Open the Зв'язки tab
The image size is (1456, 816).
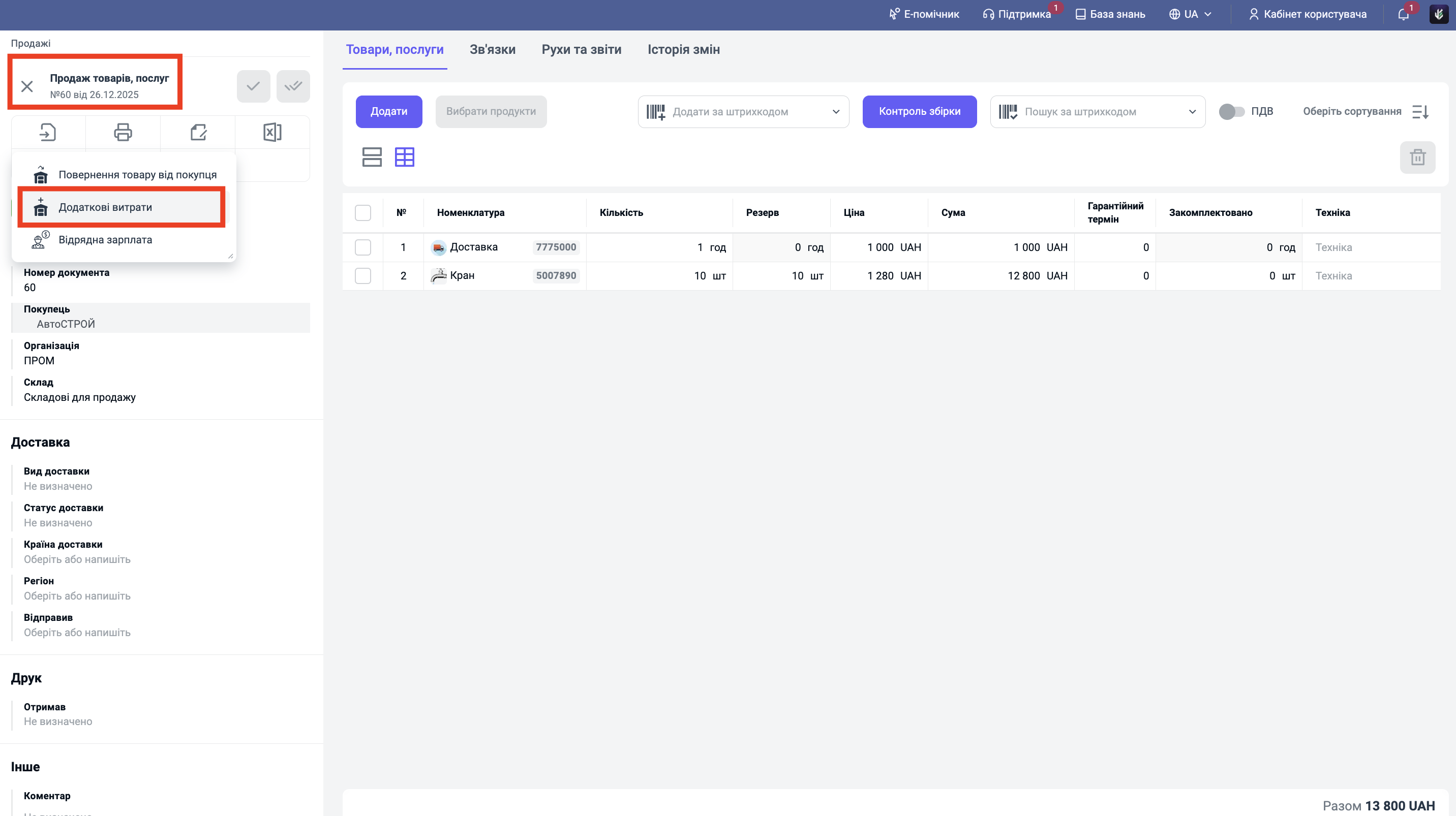pyautogui.click(x=492, y=50)
